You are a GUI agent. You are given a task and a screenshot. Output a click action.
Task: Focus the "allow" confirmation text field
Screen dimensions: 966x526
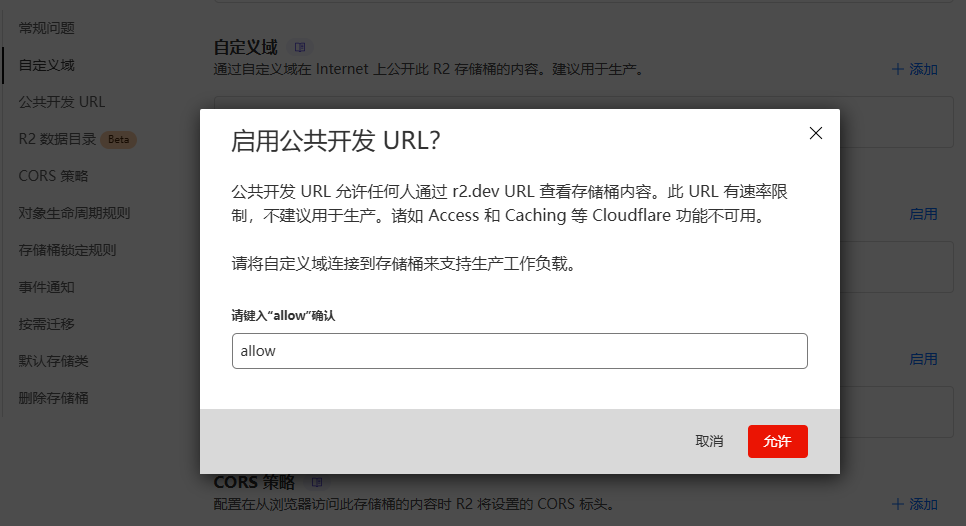pyautogui.click(x=519, y=351)
